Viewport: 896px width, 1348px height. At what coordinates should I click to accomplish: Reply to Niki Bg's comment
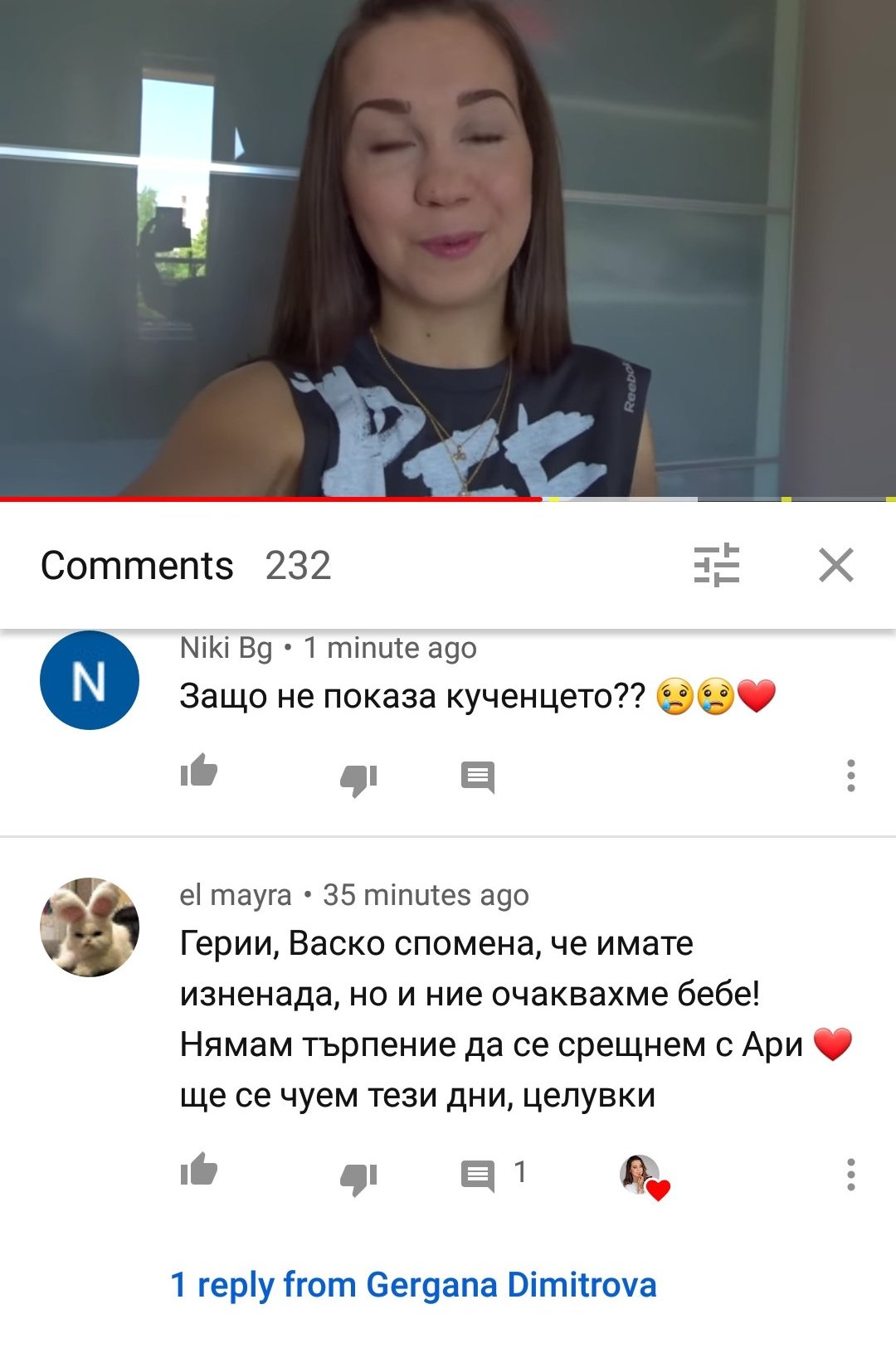point(478,777)
